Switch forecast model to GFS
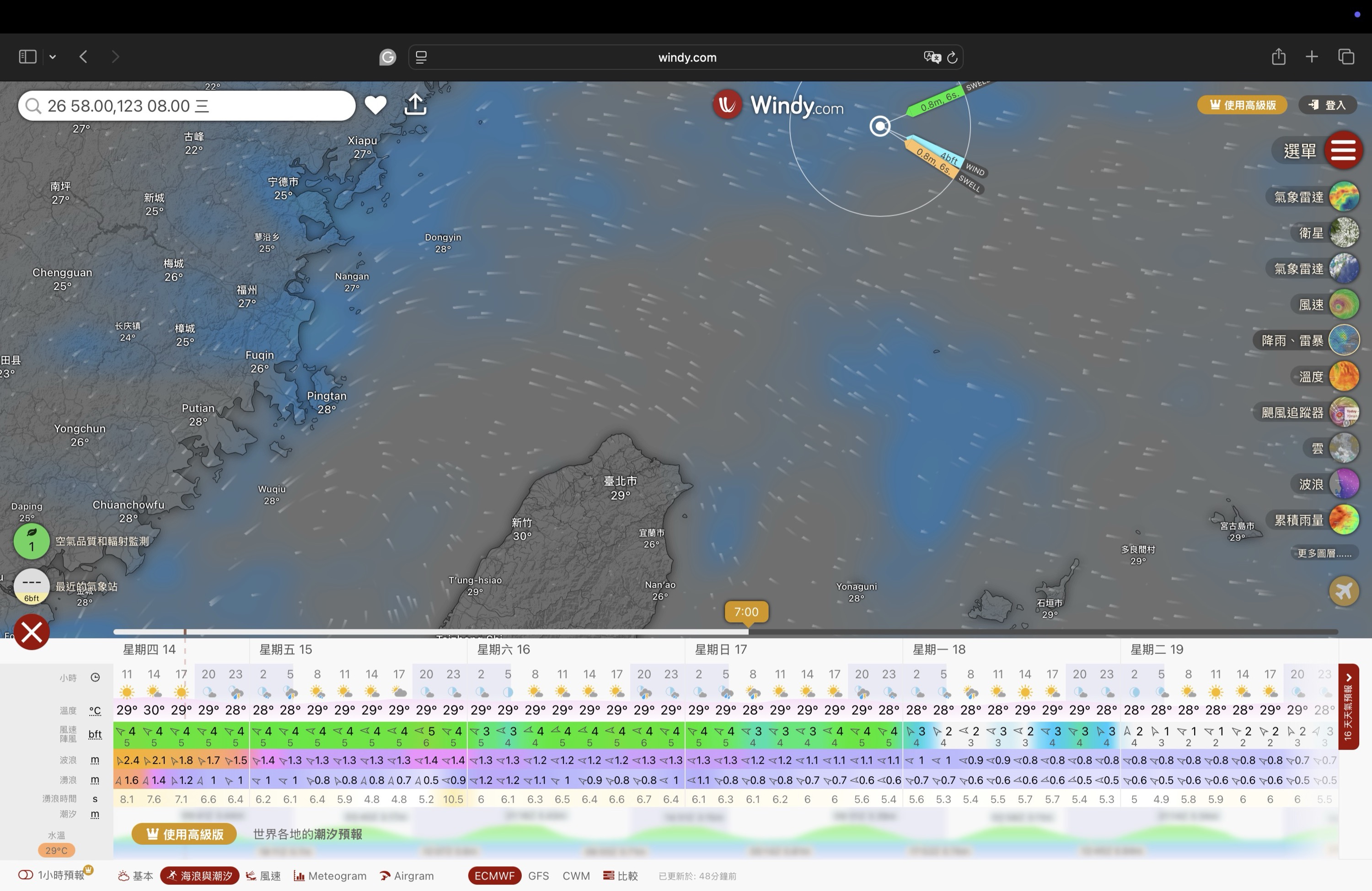 538,875
